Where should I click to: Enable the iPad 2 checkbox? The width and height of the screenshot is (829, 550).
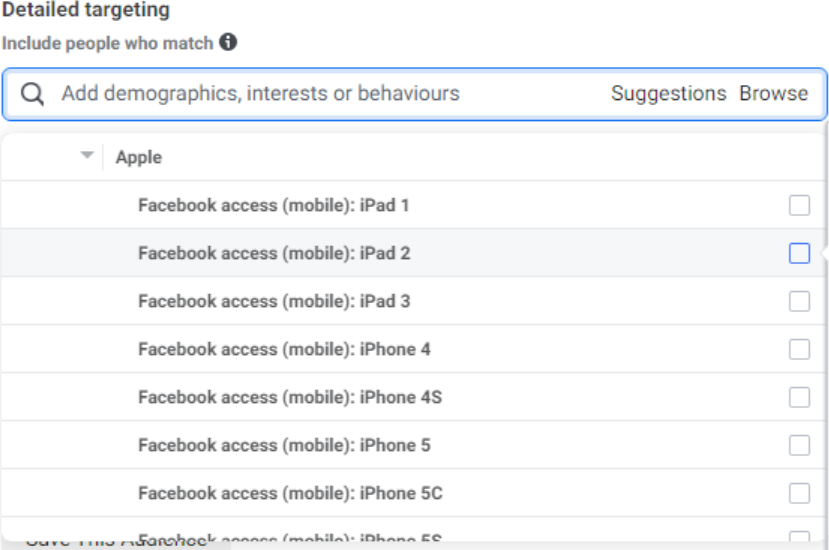[x=799, y=253]
